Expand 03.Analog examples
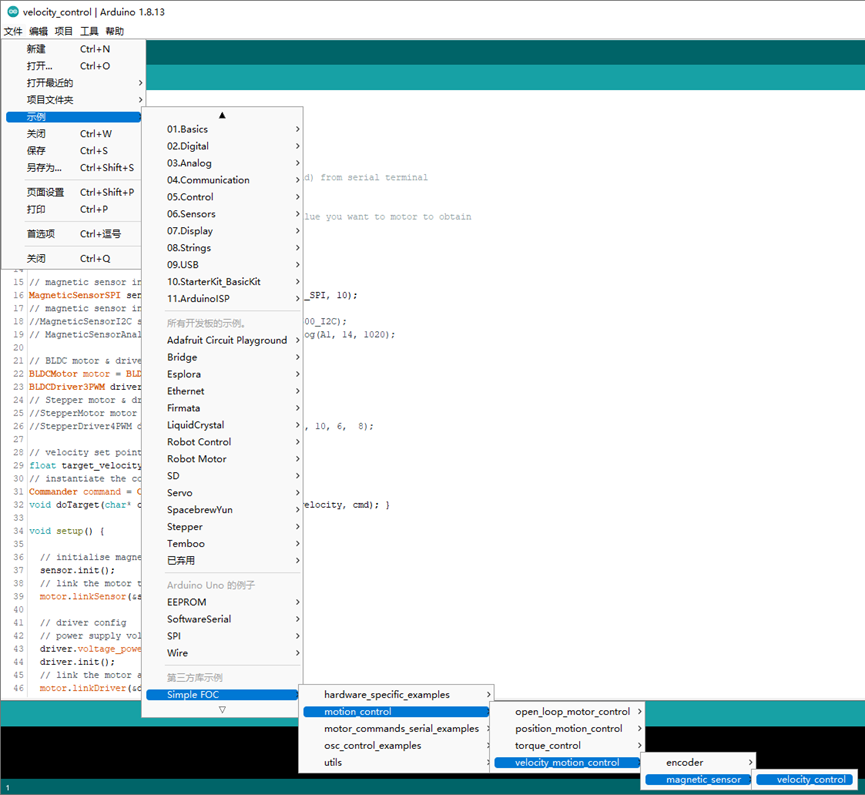865x795 pixels. (223, 163)
